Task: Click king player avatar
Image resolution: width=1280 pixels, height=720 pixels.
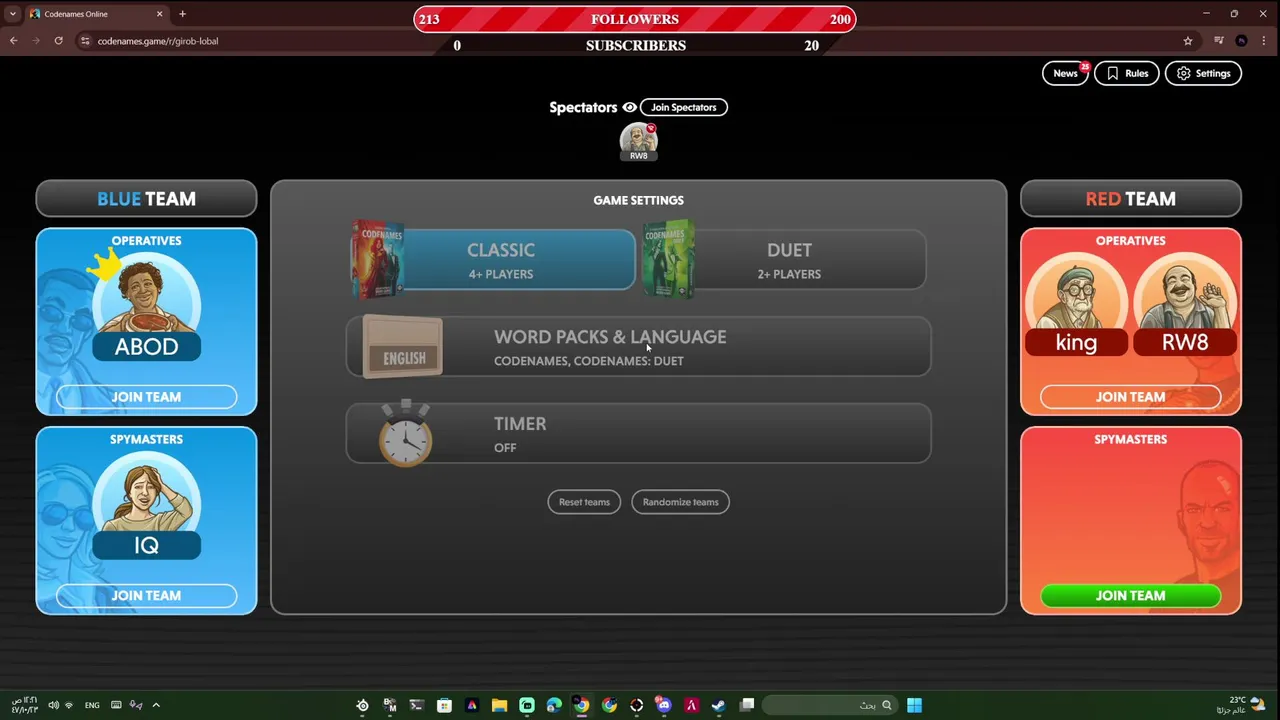Action: [1076, 304]
